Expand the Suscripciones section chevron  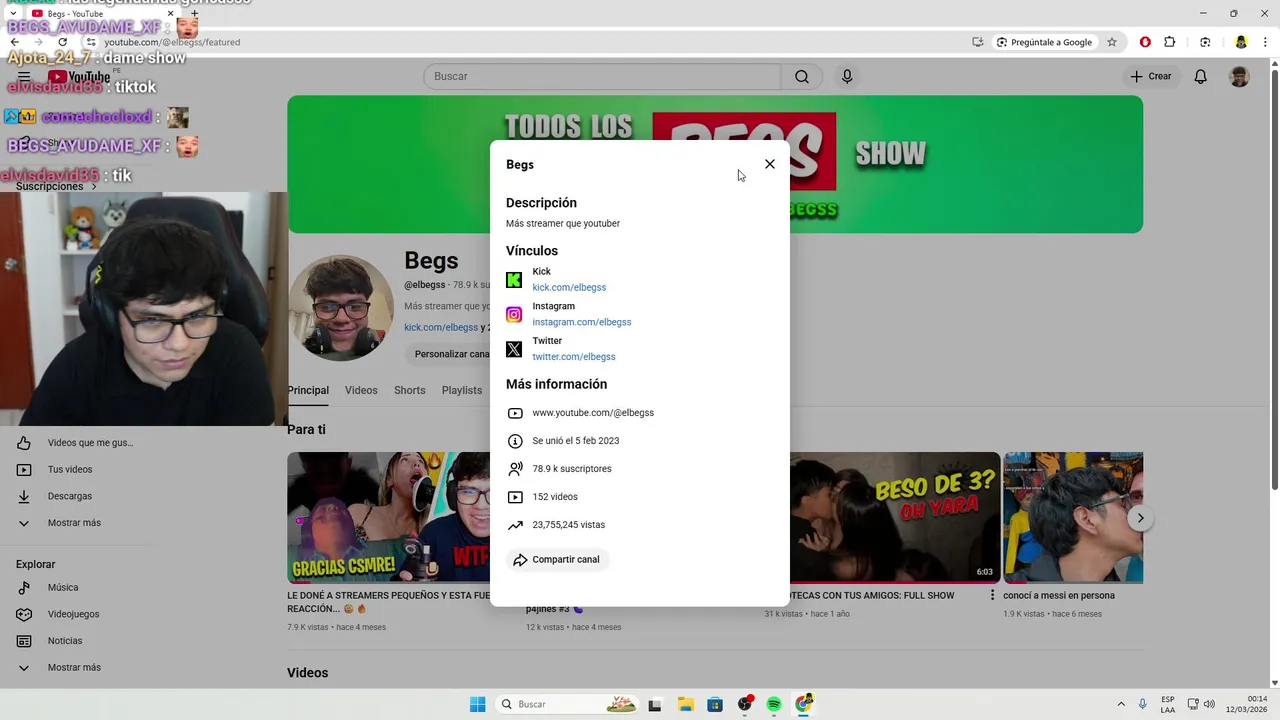click(x=94, y=187)
